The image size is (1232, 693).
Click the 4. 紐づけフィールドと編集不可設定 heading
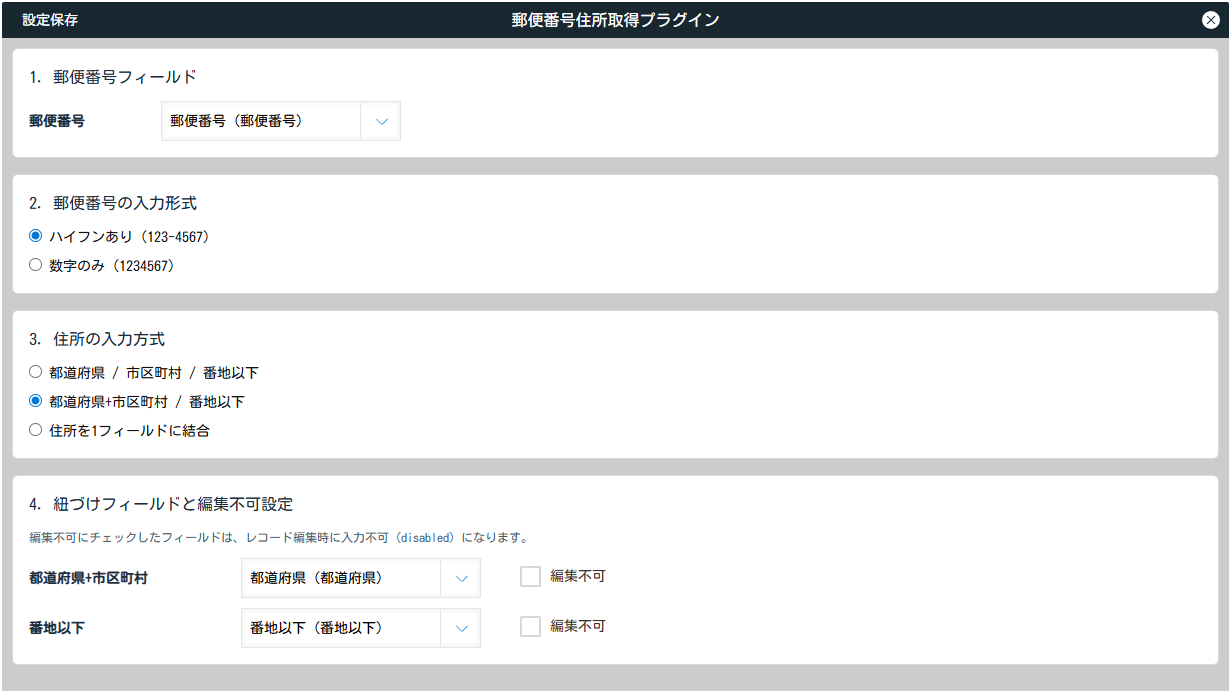(x=161, y=504)
